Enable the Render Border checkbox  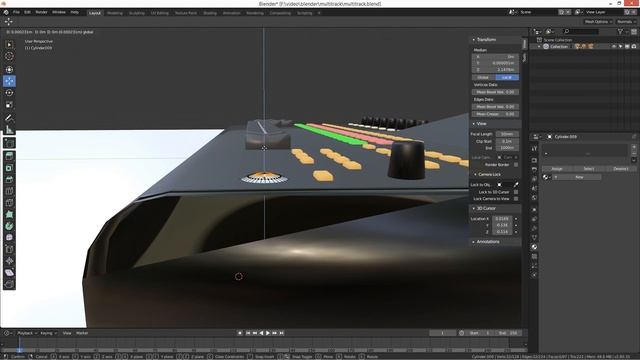coord(516,164)
